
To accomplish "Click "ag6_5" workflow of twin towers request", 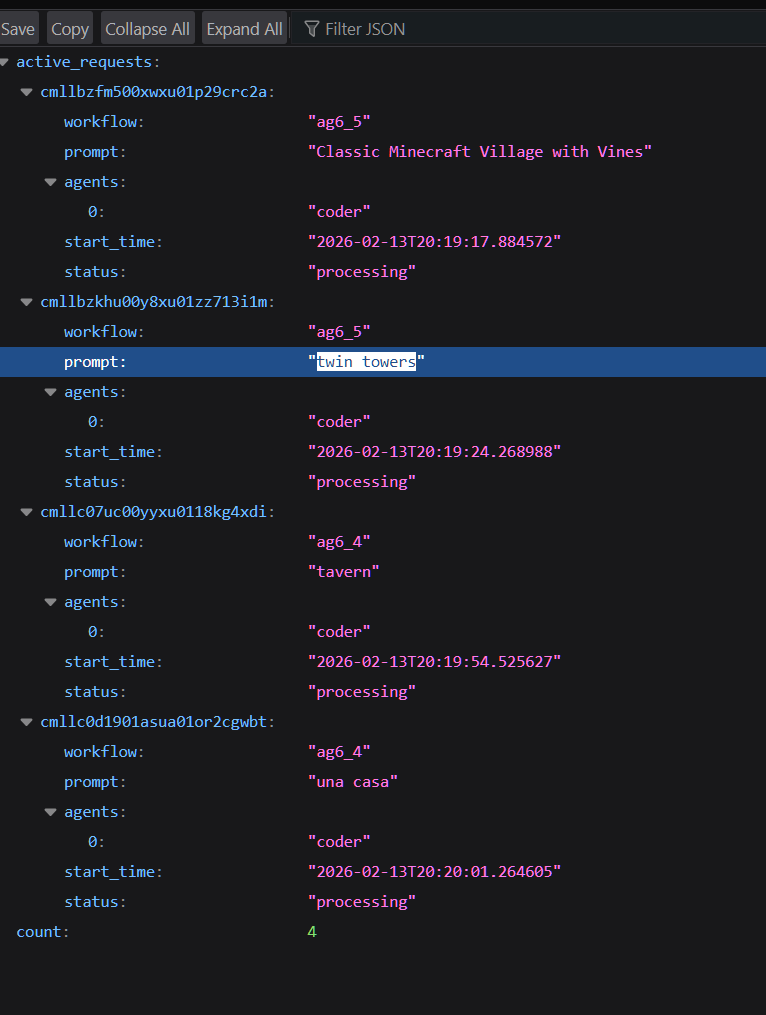I will (x=339, y=331).
